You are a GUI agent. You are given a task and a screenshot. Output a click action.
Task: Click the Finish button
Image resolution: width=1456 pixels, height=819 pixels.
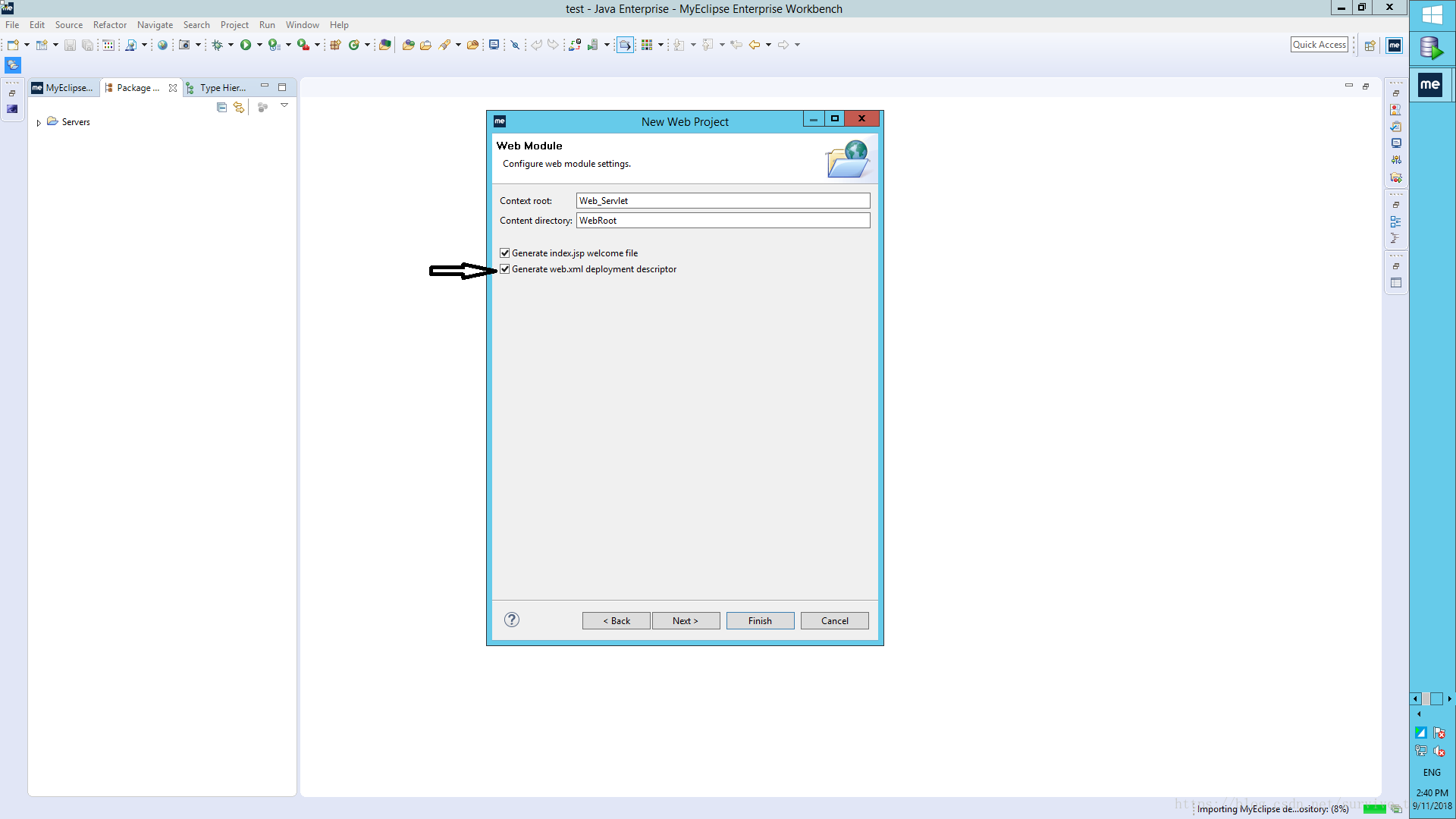760,620
